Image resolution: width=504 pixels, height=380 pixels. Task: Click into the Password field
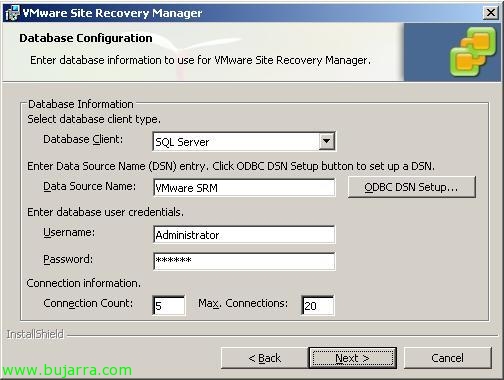244,261
